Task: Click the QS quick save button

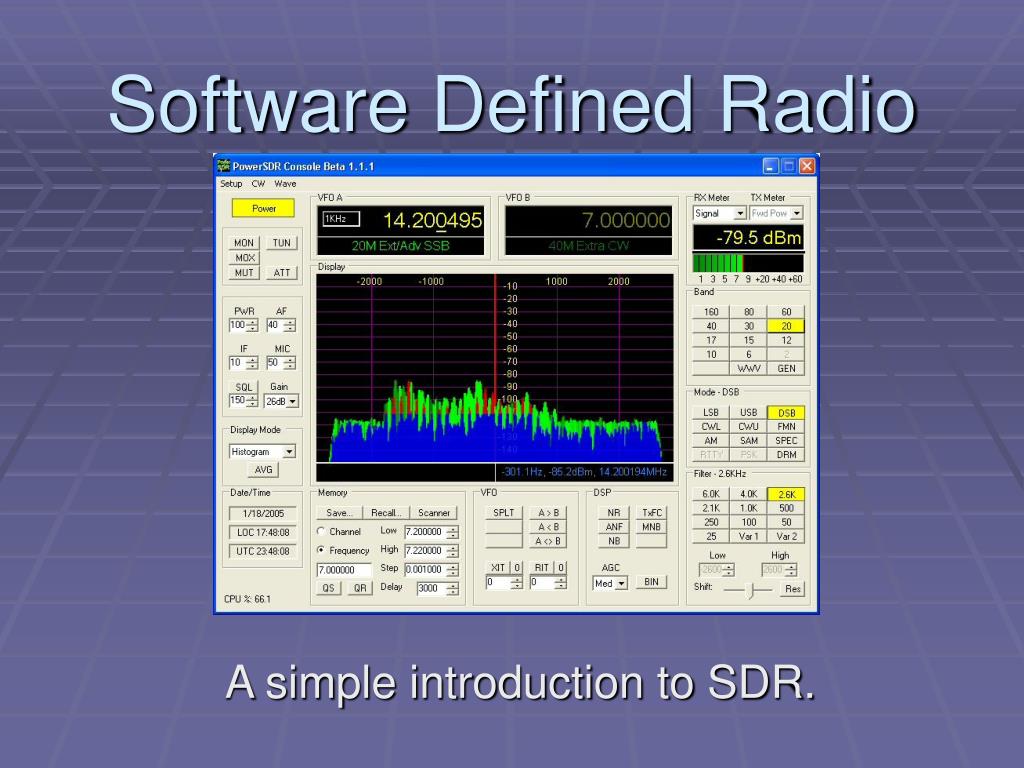Action: pos(328,588)
